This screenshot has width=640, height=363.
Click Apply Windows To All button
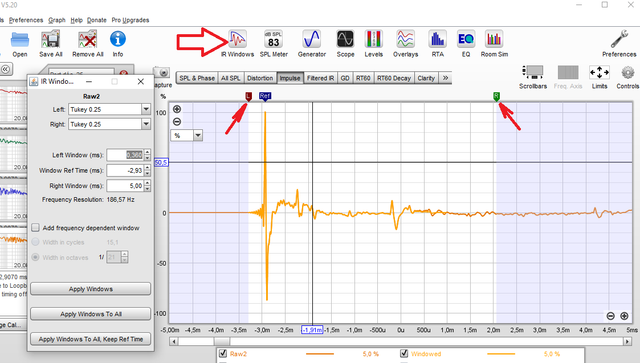(x=91, y=314)
